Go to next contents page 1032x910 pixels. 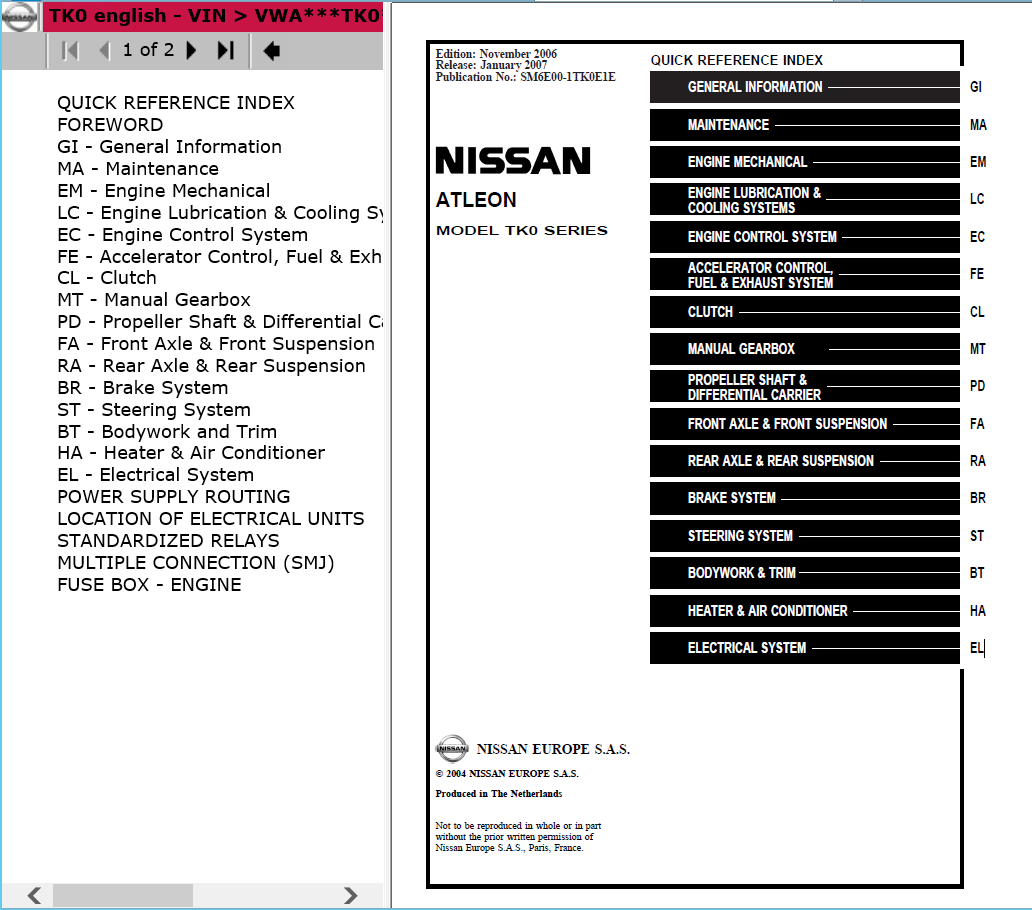(192, 51)
